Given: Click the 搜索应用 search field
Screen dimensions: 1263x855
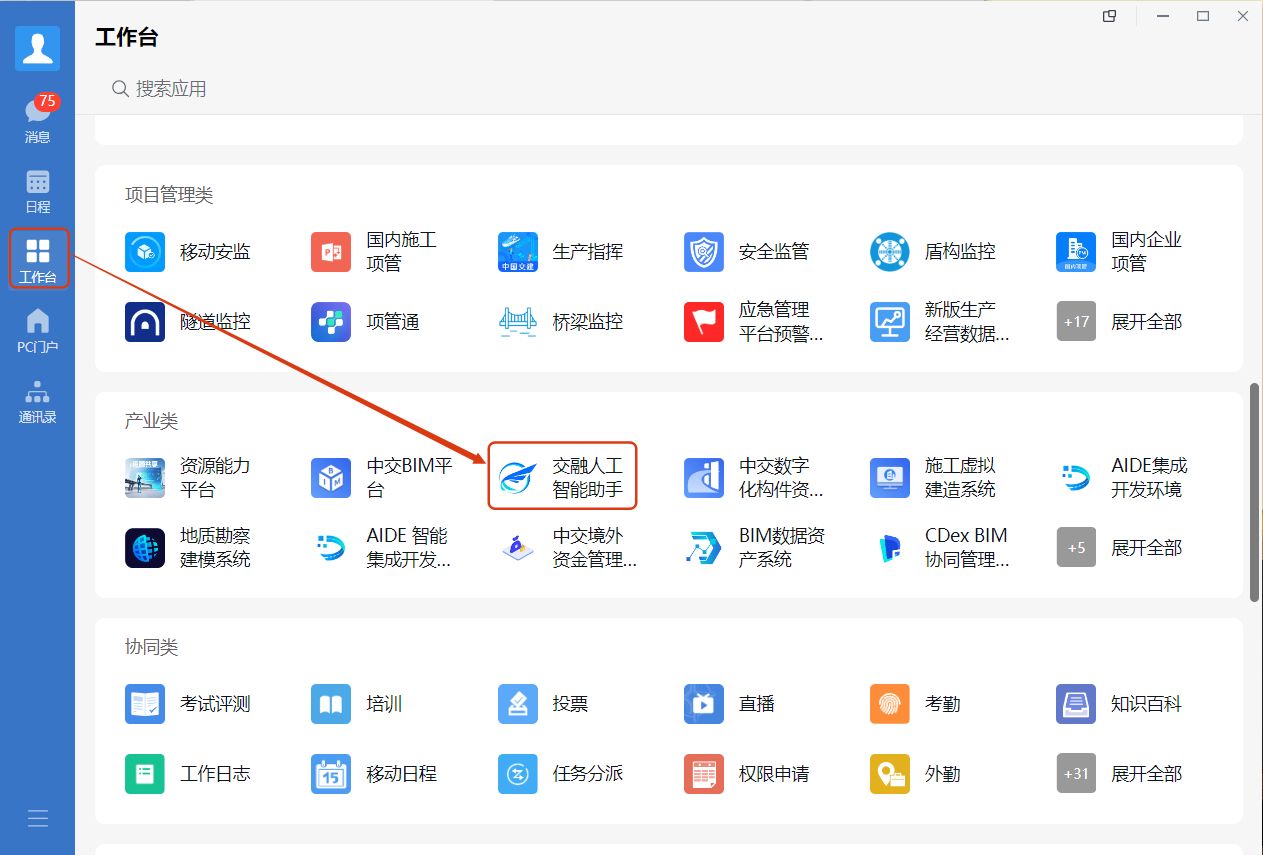Looking at the screenshot, I should [660, 89].
